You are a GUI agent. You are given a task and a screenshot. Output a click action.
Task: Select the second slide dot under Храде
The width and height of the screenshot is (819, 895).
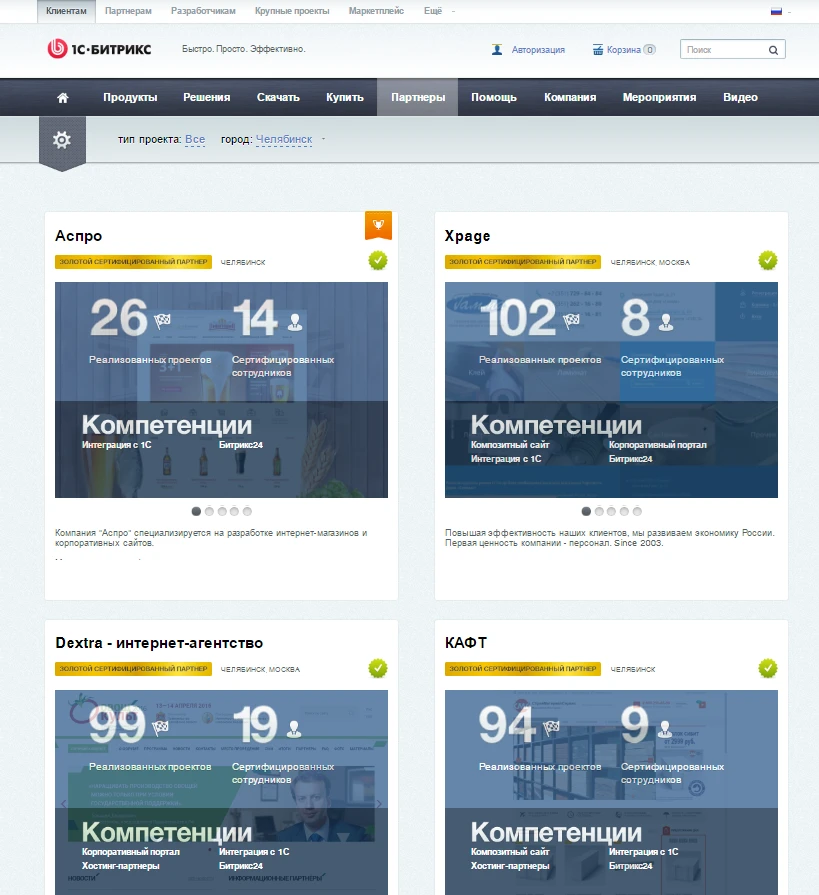click(x=599, y=511)
